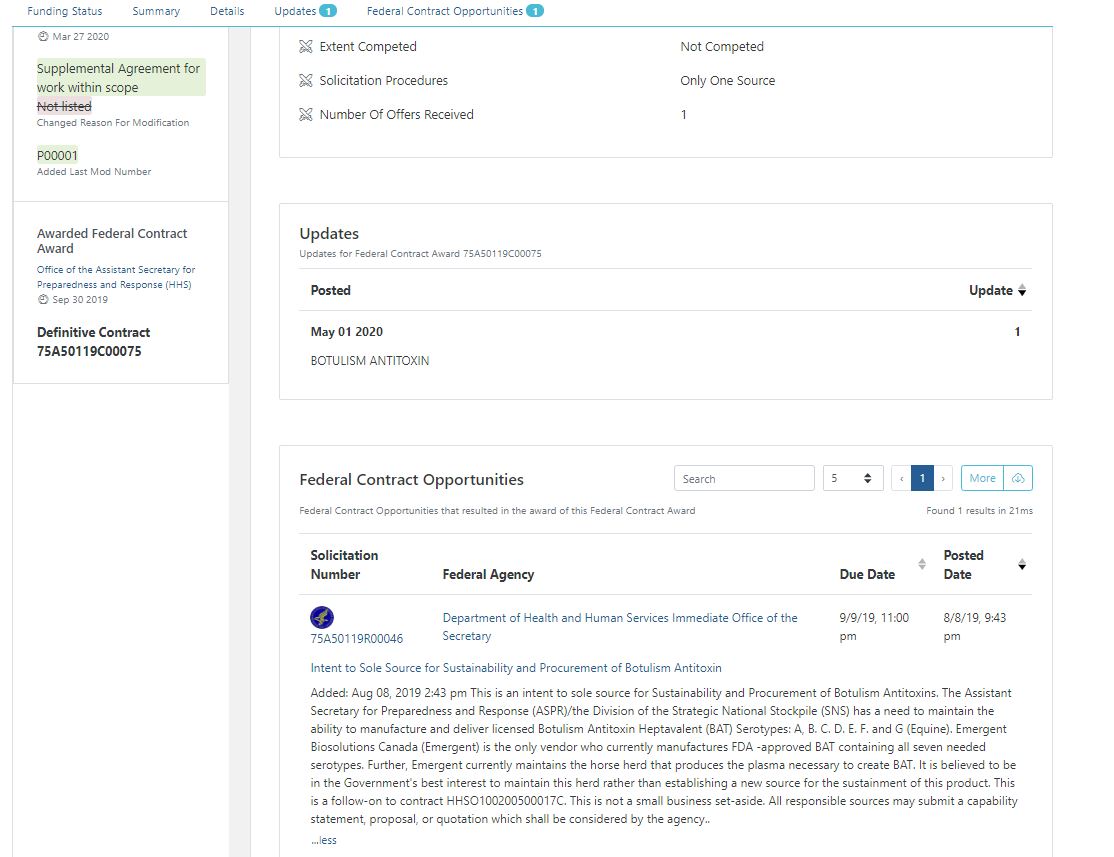Click the icon beside Number Of Offers Received
This screenshot has width=1114, height=857.
click(306, 115)
